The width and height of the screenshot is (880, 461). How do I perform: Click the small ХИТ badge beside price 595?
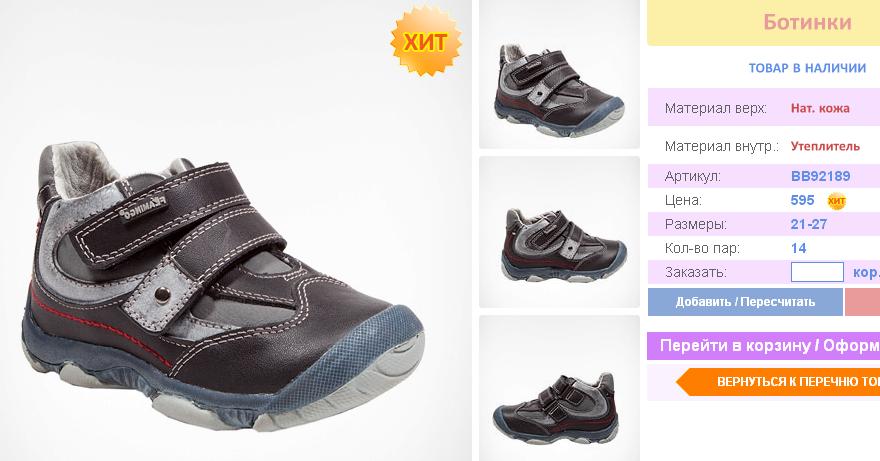coord(836,200)
